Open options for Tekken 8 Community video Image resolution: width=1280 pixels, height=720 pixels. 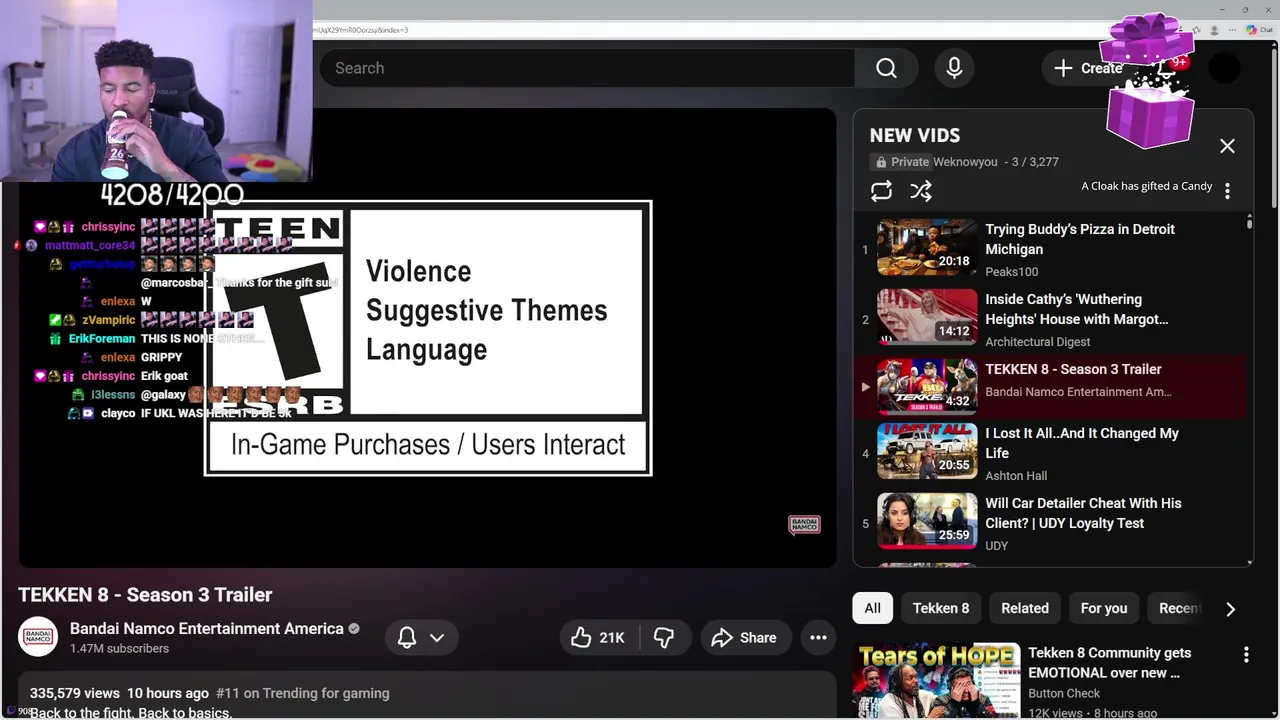tap(1246, 655)
